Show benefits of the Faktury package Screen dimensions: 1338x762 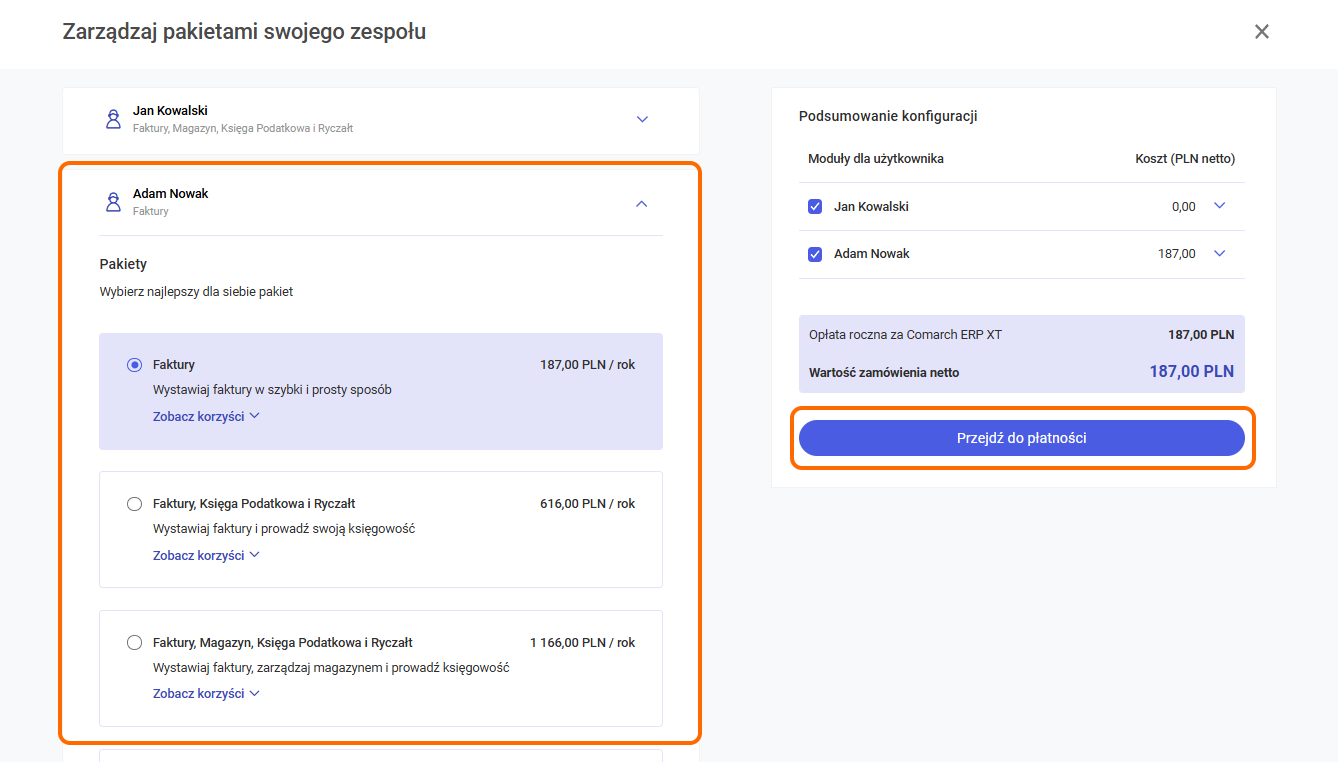coord(205,416)
